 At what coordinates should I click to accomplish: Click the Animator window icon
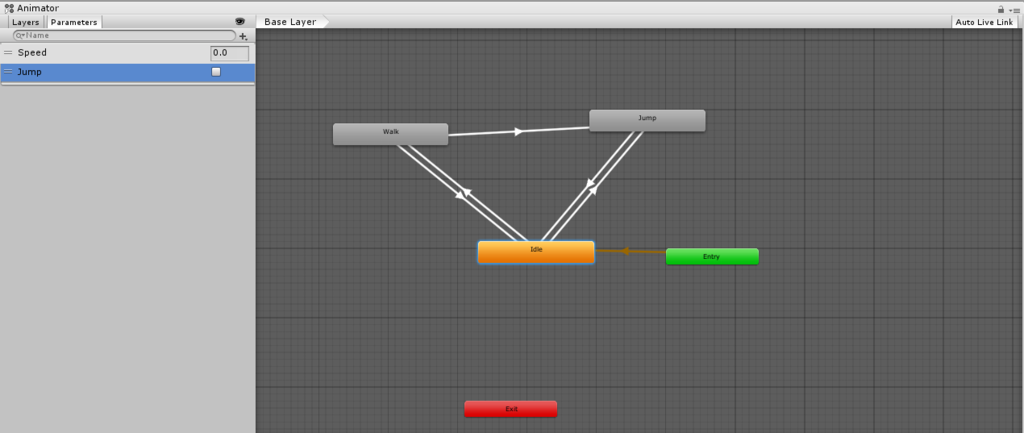click(9, 8)
